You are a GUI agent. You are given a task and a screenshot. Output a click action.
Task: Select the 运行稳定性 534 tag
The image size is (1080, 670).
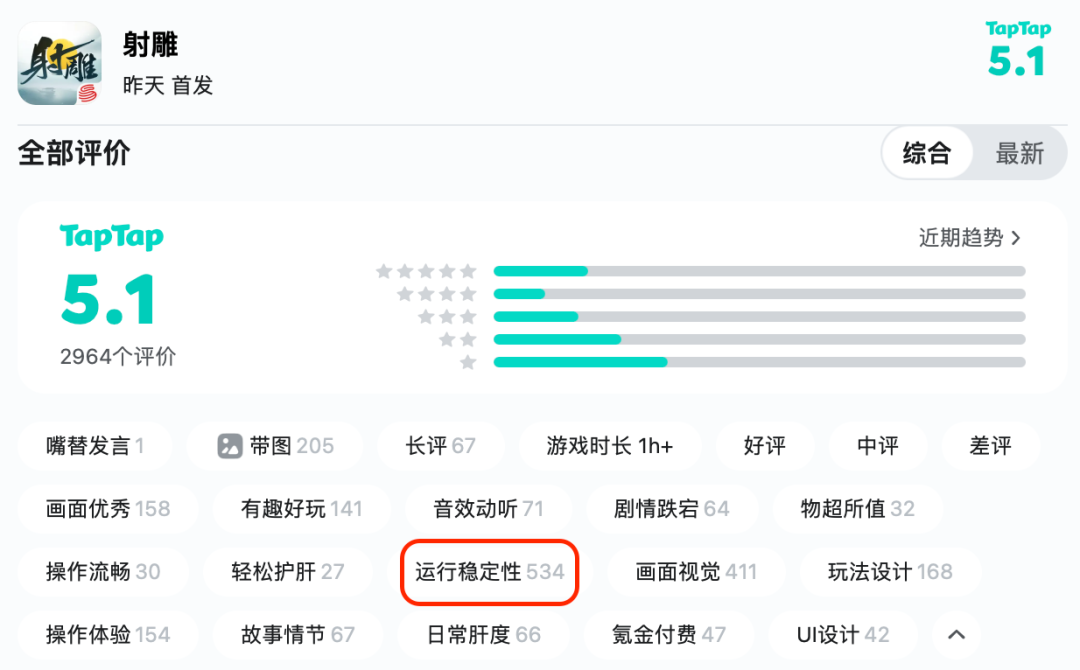[490, 572]
